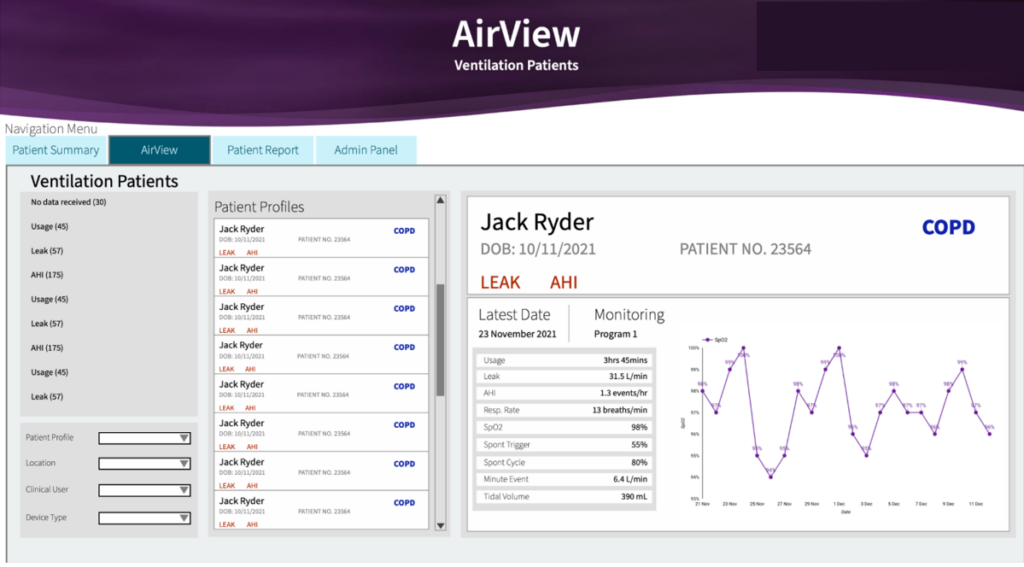1024x567 pixels.
Task: Click the Patient Profiles scrollbar down arrow
Action: click(x=440, y=525)
